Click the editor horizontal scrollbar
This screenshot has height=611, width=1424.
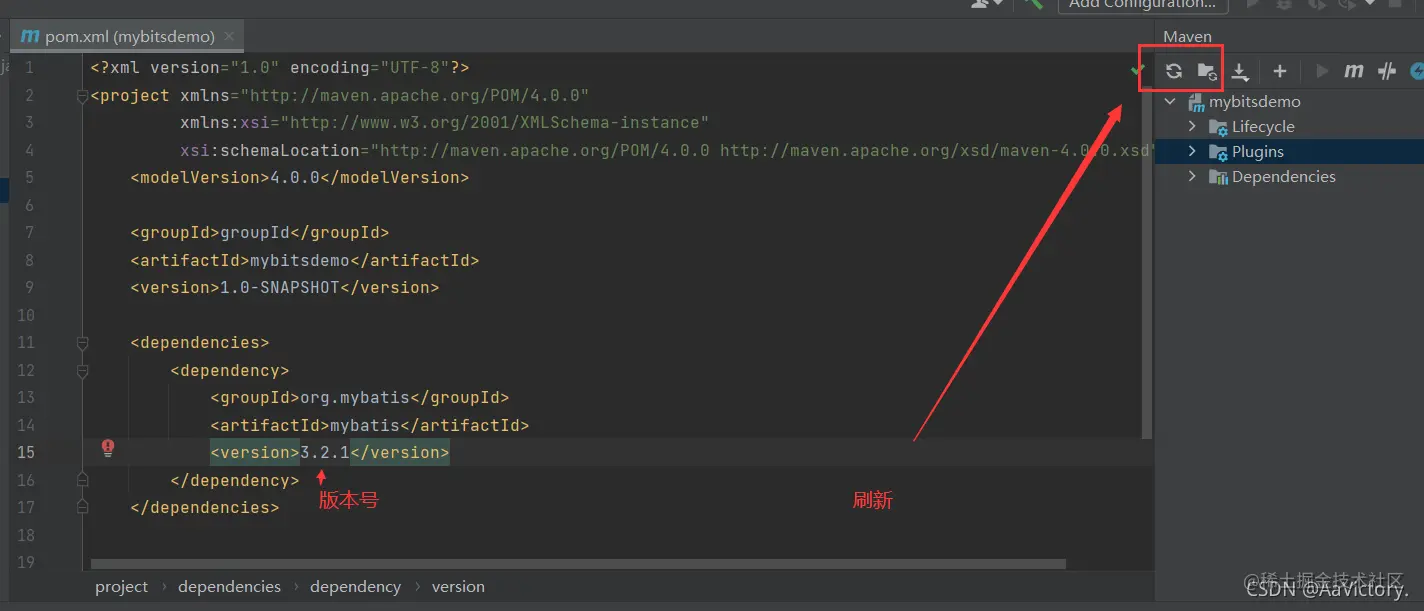point(578,564)
